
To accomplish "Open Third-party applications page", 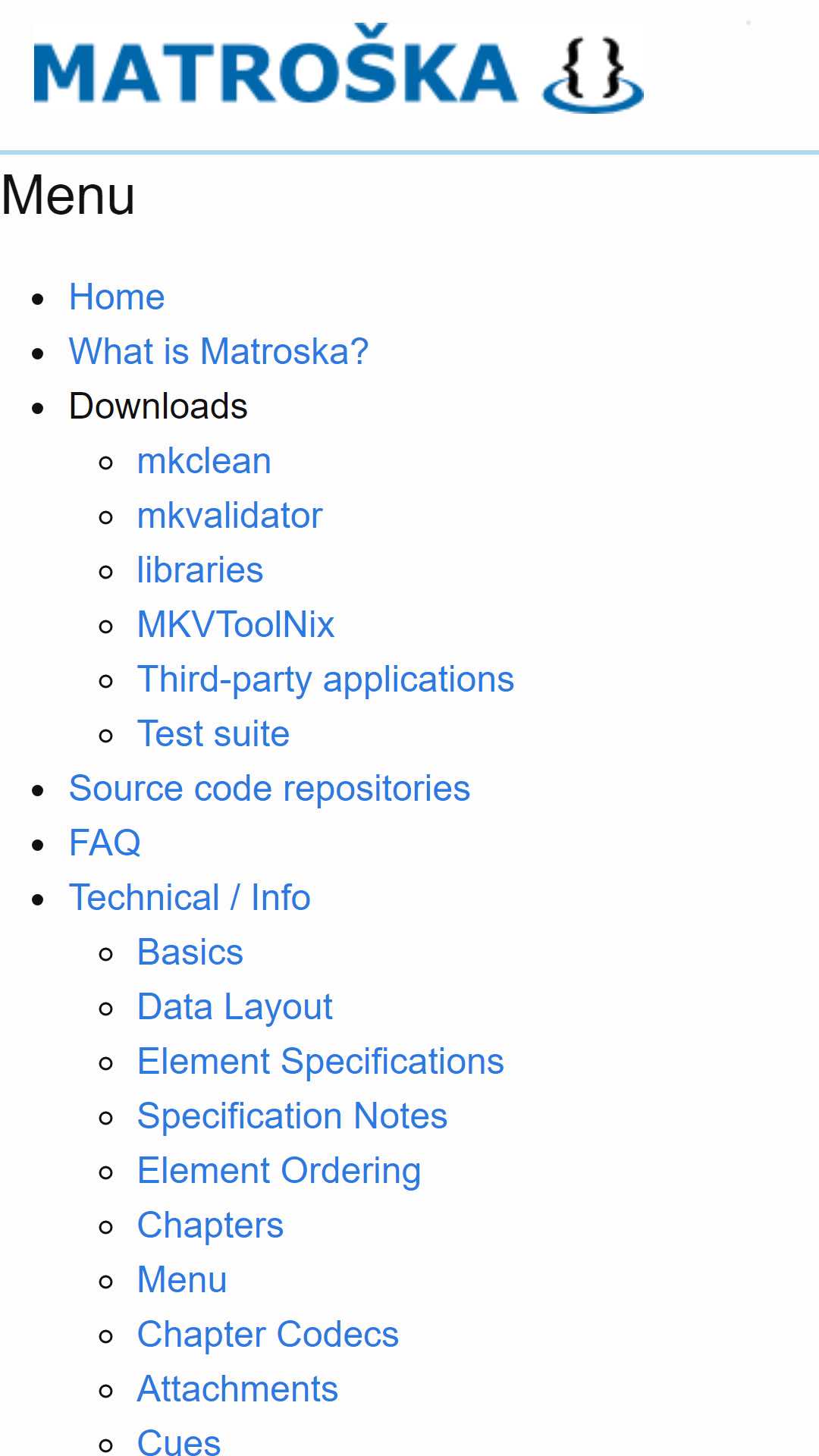I will 325,679.
